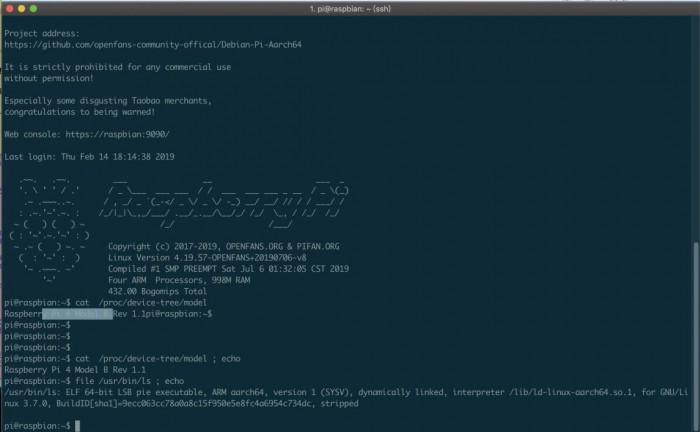This screenshot has width=700, height=432.
Task: Click the window title 'pi@raspbian: ~ (ssh)'
Action: 350,8
